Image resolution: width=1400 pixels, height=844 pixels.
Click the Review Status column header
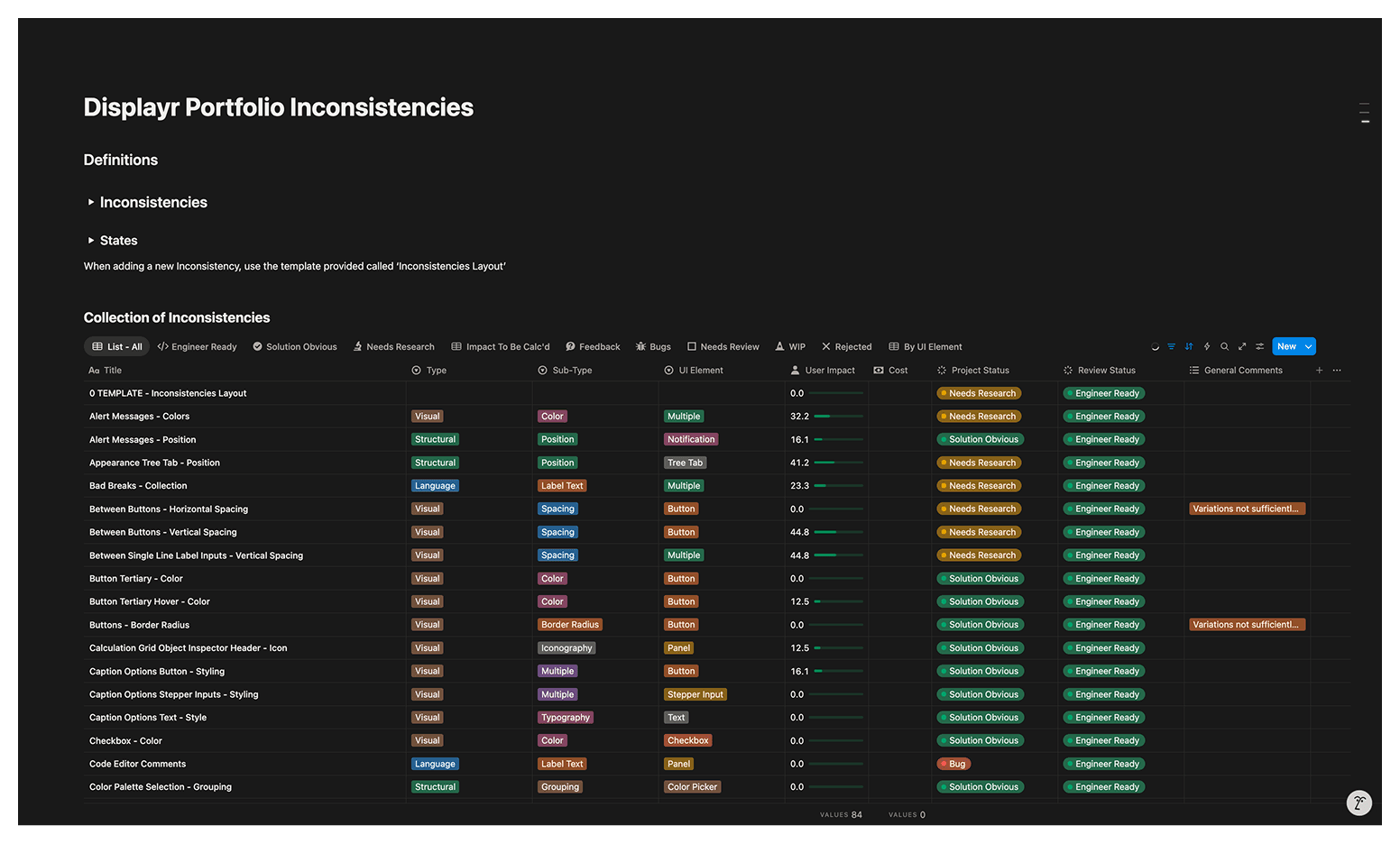(x=1099, y=371)
